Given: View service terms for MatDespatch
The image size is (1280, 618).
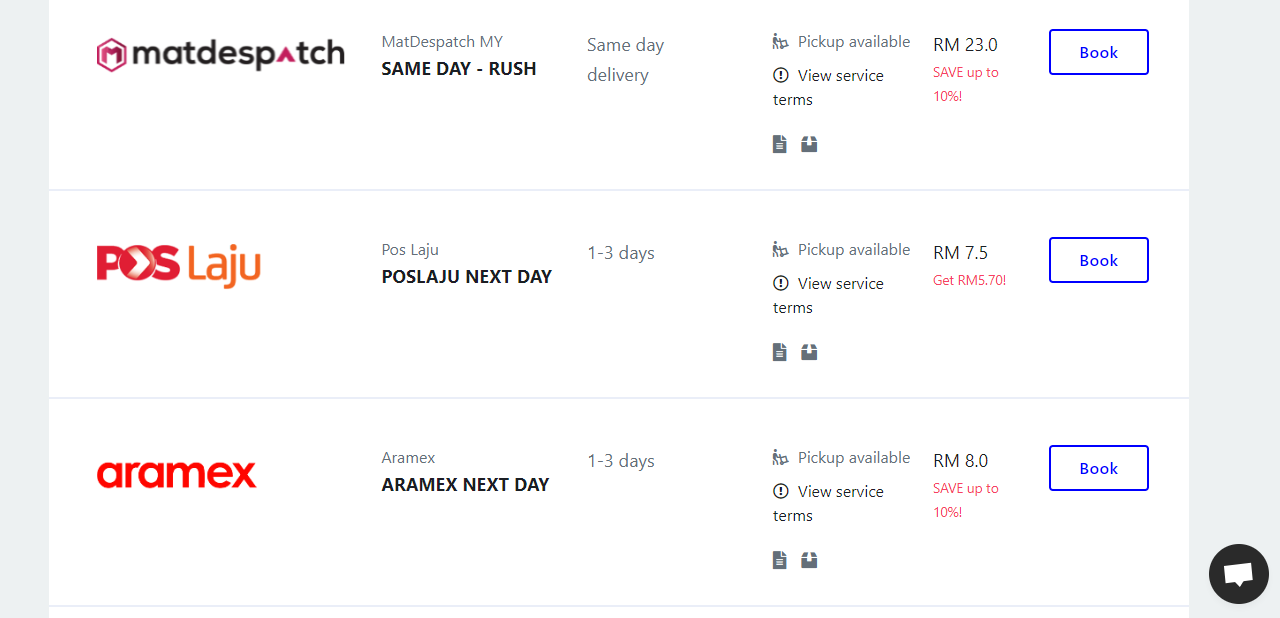Looking at the screenshot, I should coord(828,87).
